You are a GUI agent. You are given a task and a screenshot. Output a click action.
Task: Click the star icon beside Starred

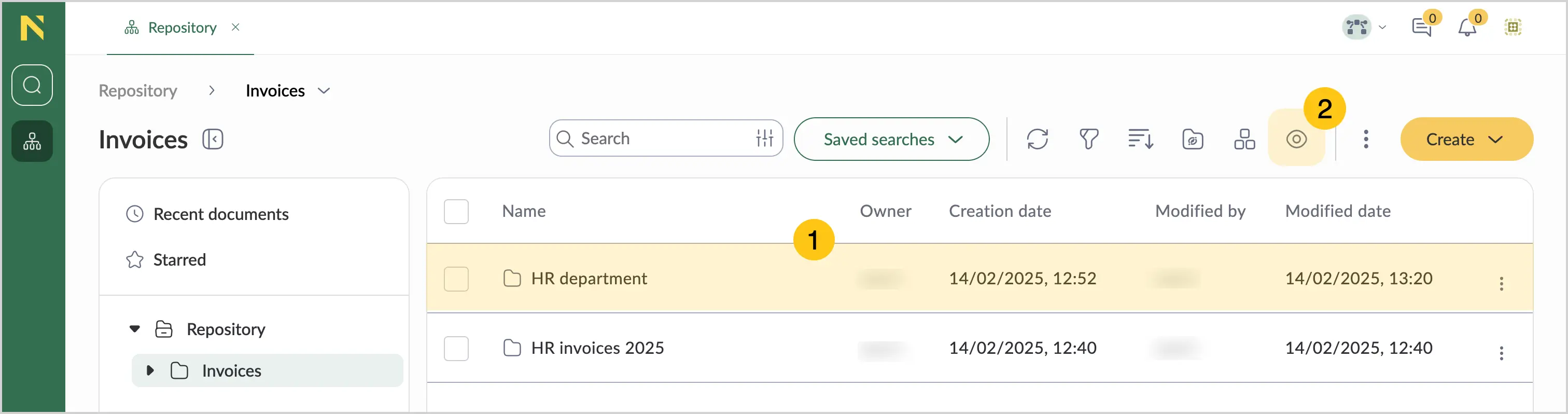(134, 260)
